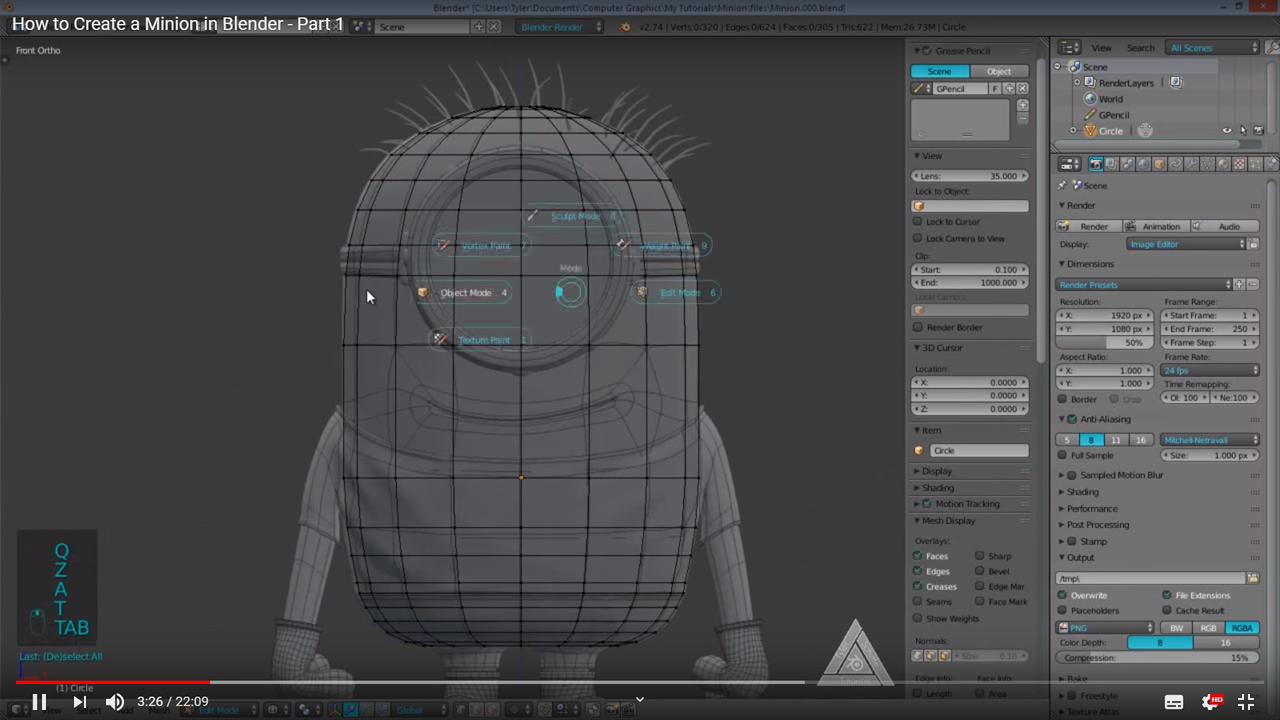Toggle renderability camera icon for Circle
Image resolution: width=1280 pixels, height=720 pixels.
pyautogui.click(x=1258, y=131)
